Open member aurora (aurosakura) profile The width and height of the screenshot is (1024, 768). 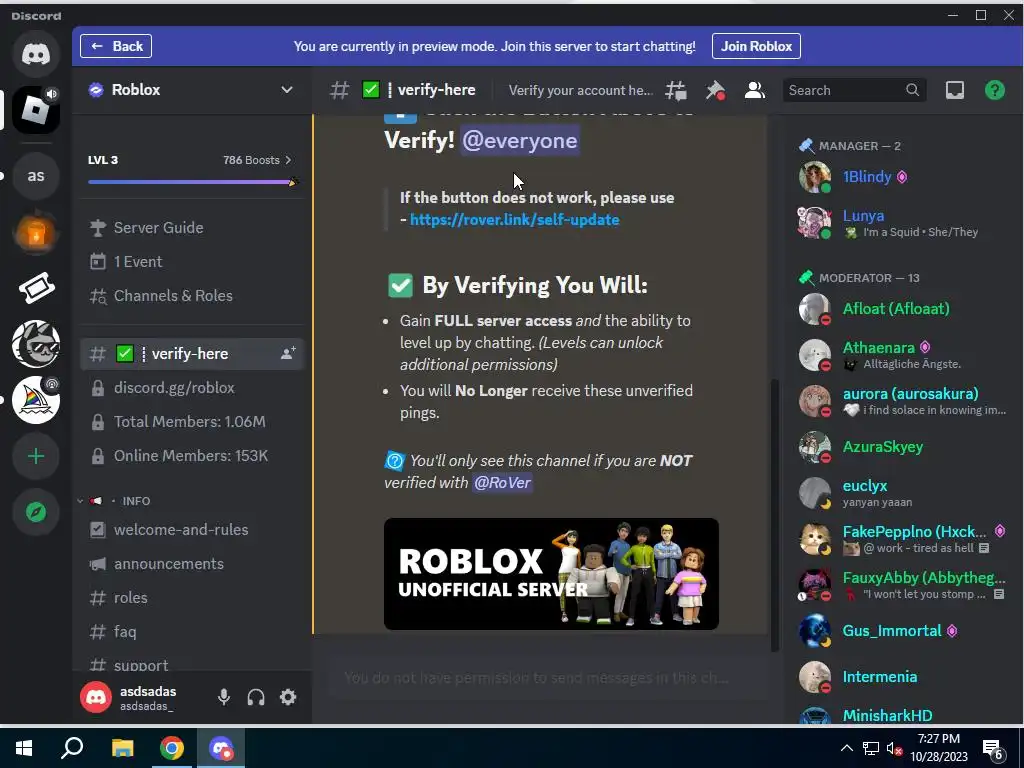(901, 400)
